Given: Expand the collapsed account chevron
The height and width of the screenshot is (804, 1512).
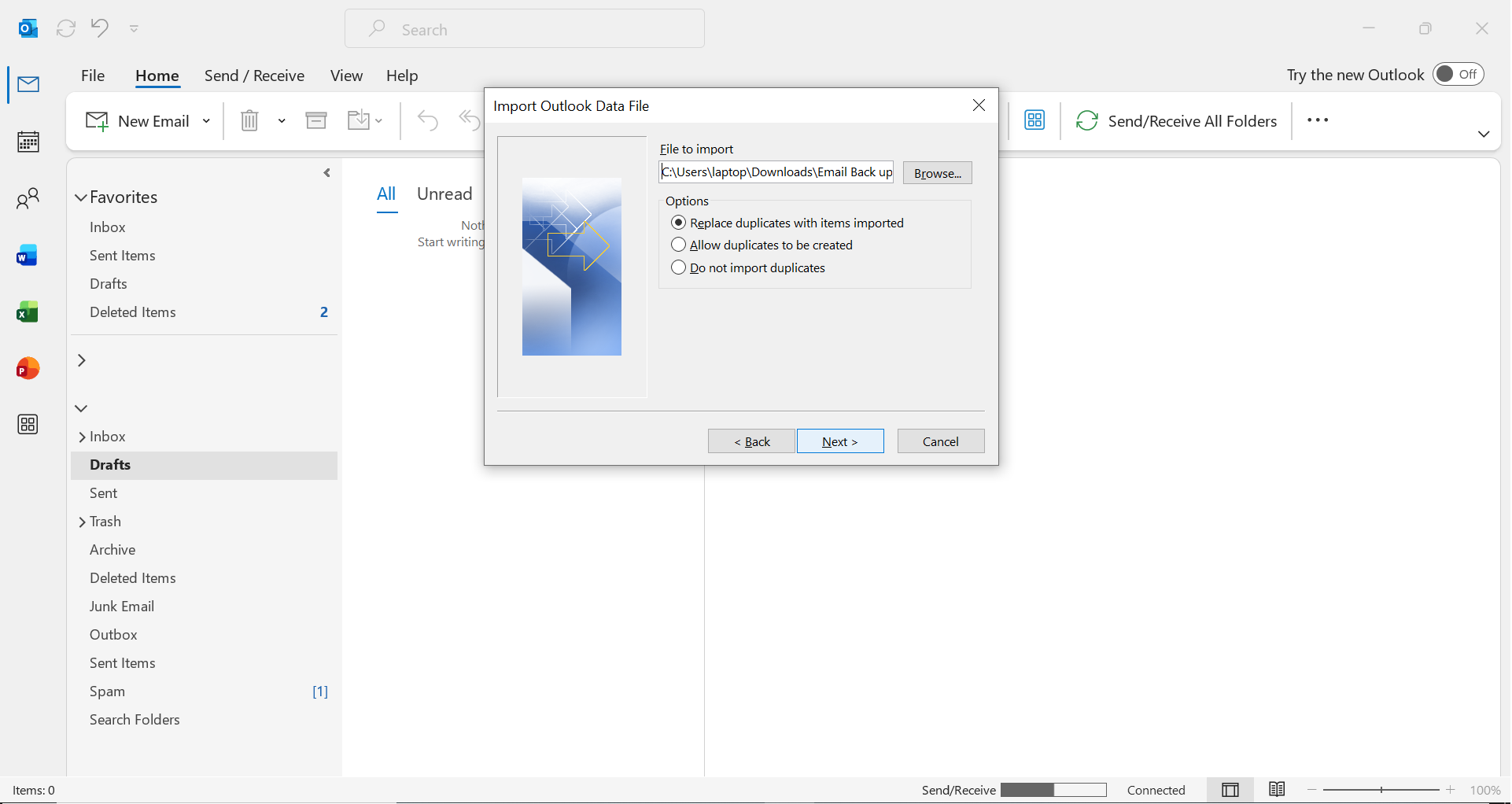Looking at the screenshot, I should 81,360.
